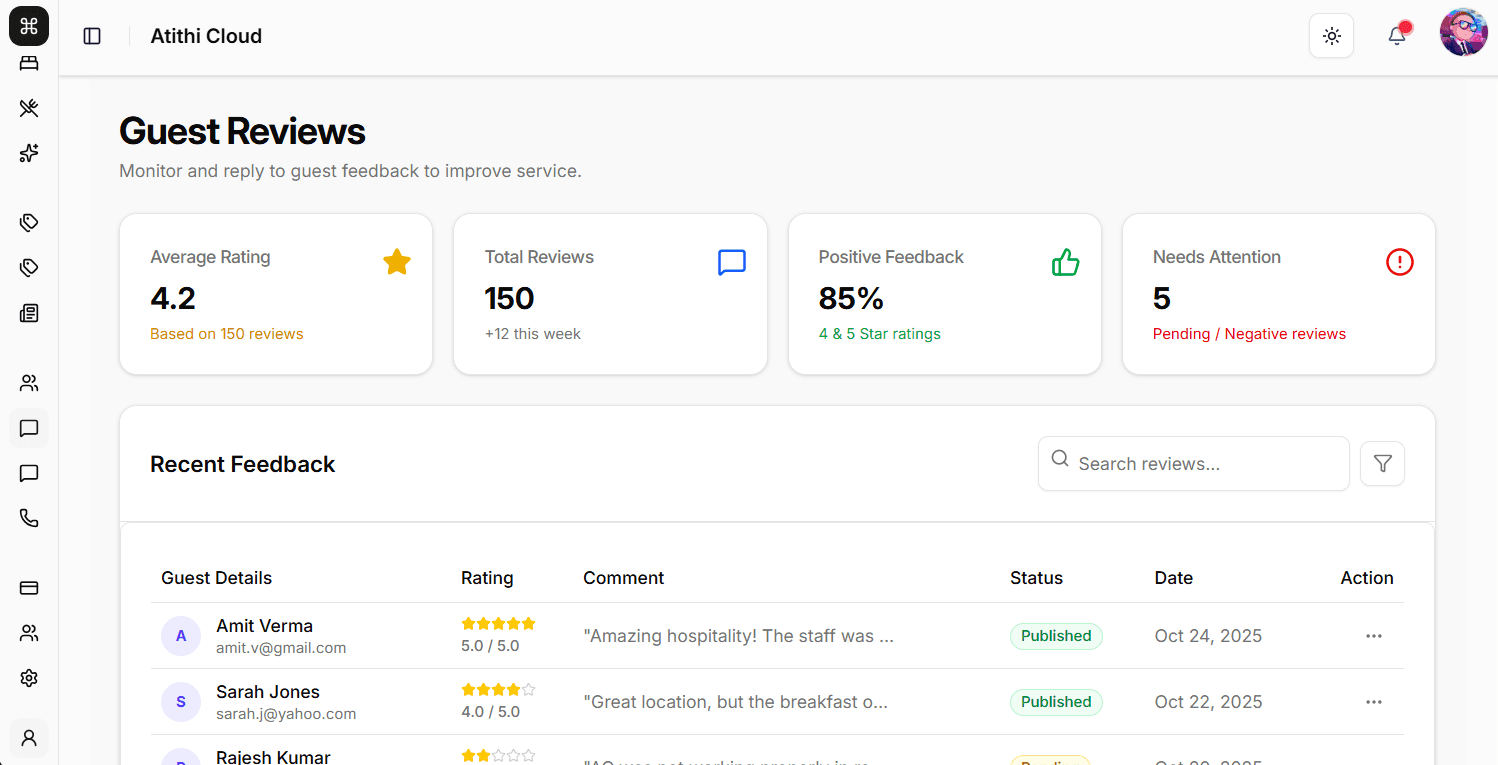
Task: Open the user avatar menu
Action: (x=1463, y=33)
